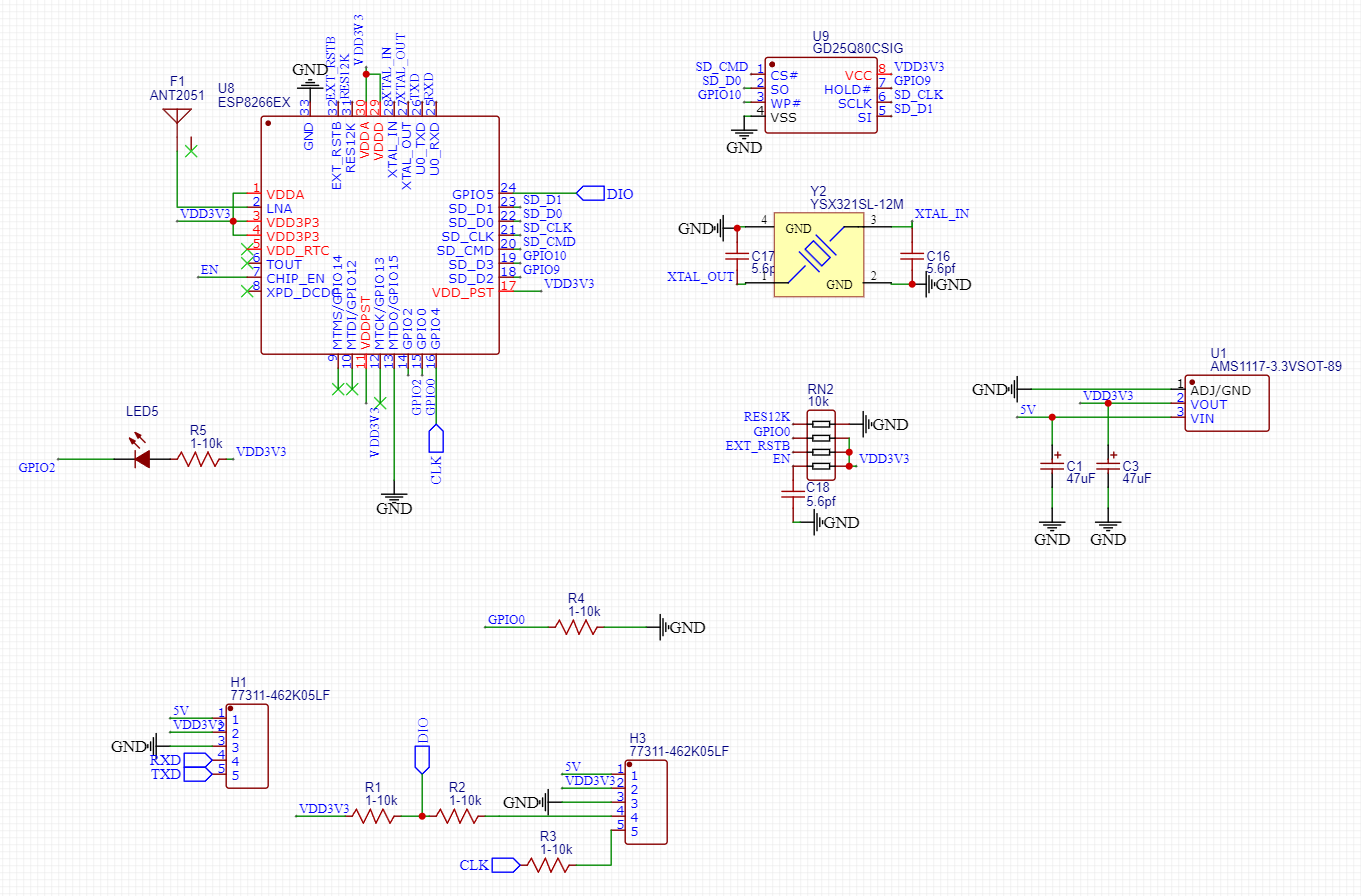Click the VDD3V3 label left of R1
This screenshot has width=1361, height=896.
[324, 808]
